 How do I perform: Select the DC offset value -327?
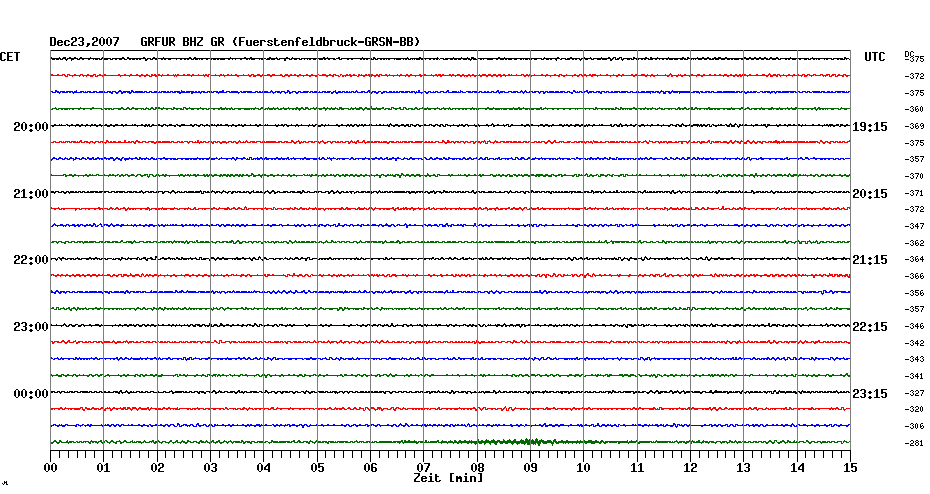click(x=914, y=393)
